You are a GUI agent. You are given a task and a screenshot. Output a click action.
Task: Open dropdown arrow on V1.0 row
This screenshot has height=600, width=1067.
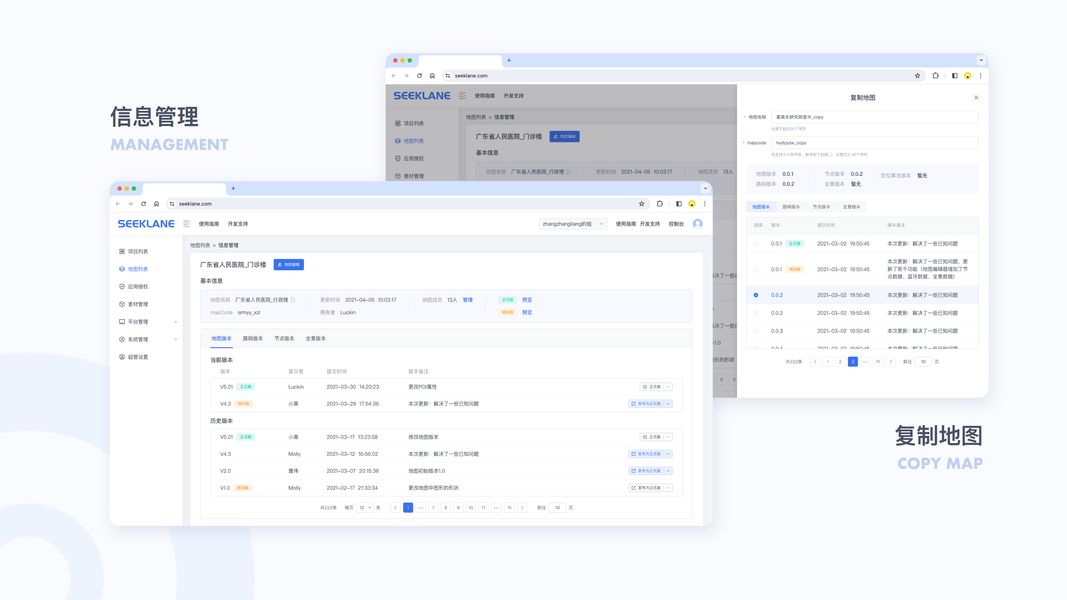(x=668, y=488)
